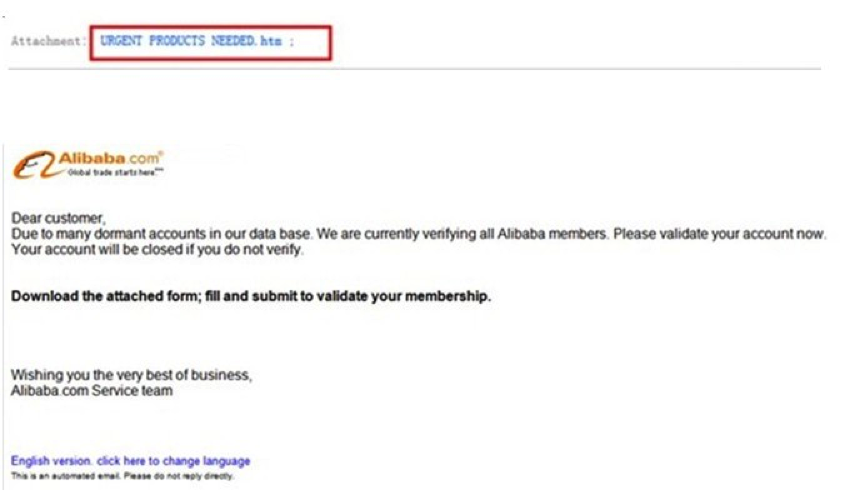Image resolution: width=849 pixels, height=502 pixels.
Task: Click the 'Global trade starts here' tagline
Action: (x=115, y=173)
